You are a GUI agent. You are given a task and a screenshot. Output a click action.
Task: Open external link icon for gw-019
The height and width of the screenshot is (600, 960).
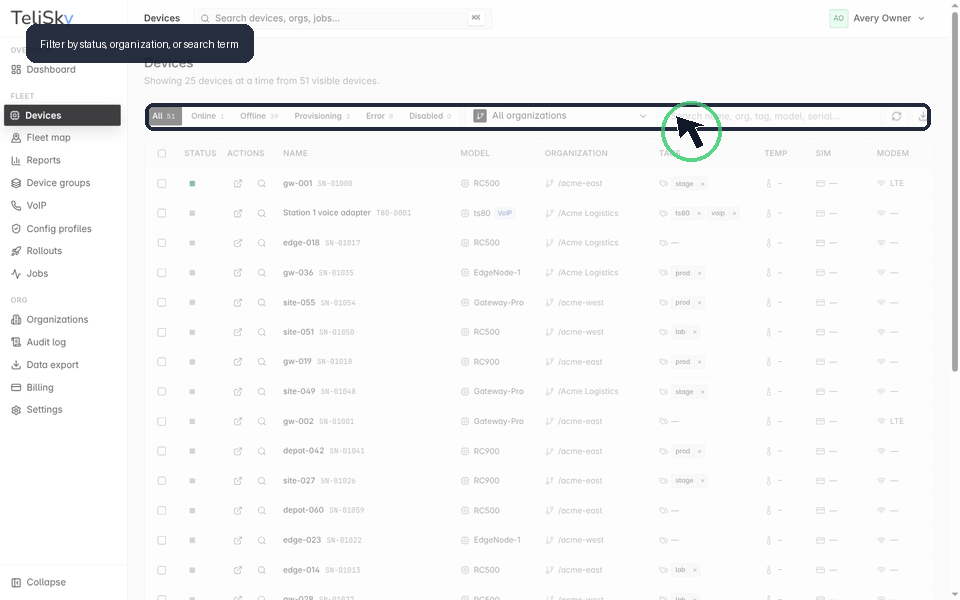238,362
